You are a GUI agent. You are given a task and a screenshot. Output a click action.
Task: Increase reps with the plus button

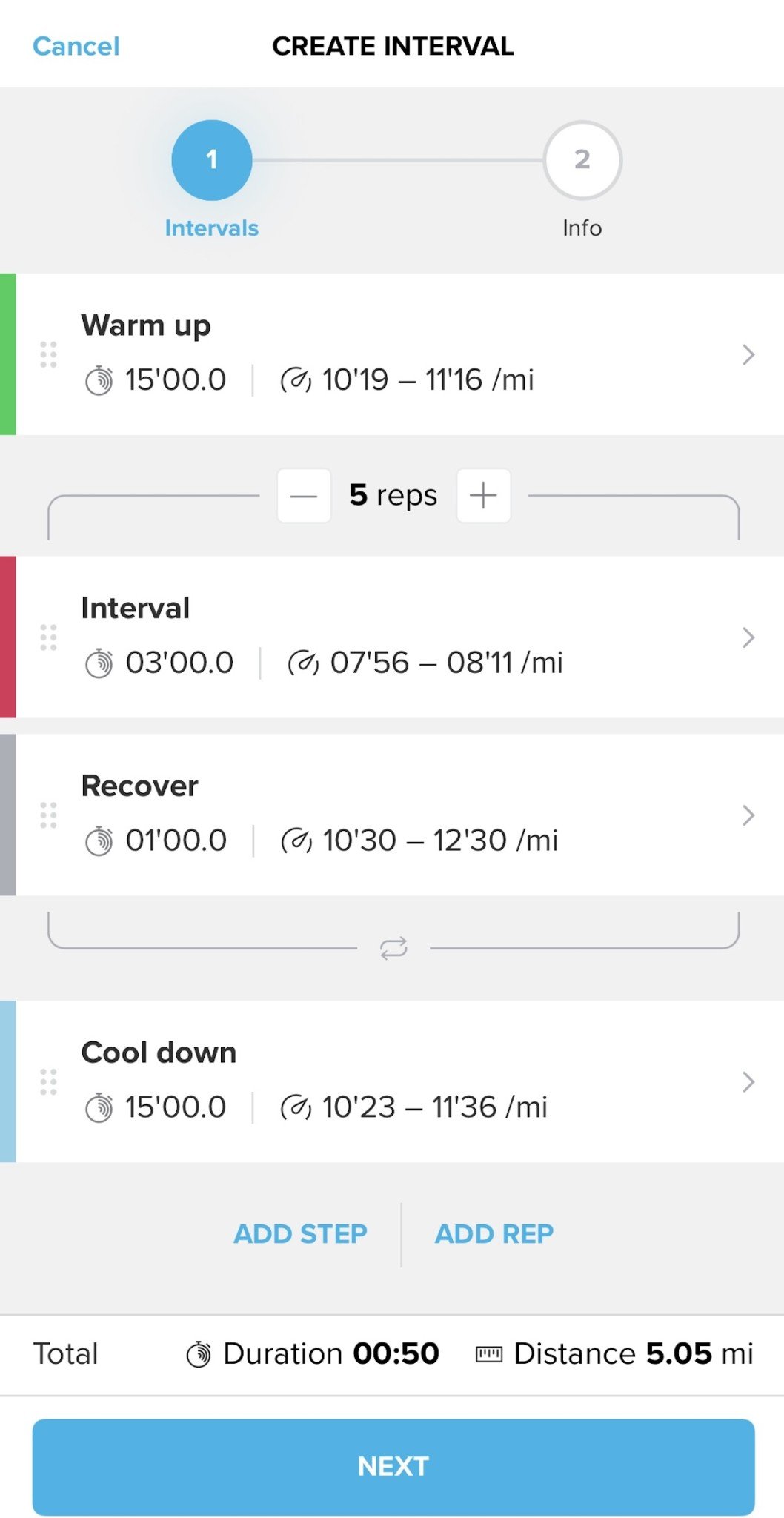(x=483, y=495)
